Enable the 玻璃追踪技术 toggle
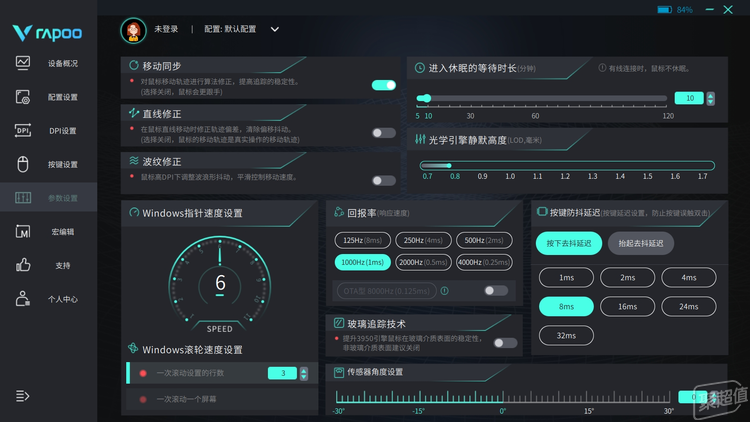750x422 pixels. tap(506, 343)
